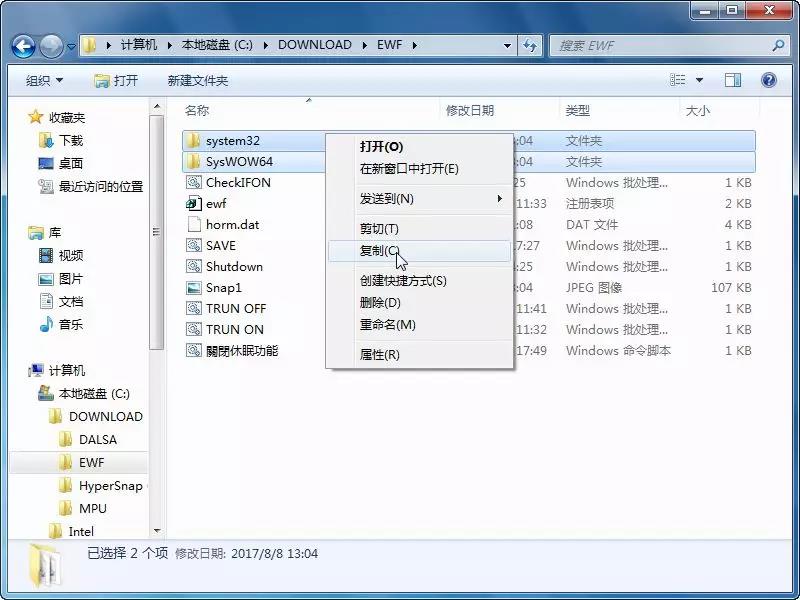
Task: Choose 属性(R) in the context menu
Action: [x=380, y=355]
